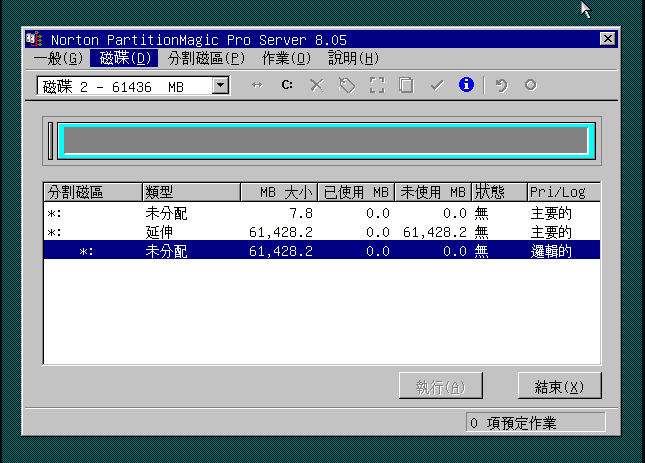
Task: Click the check partition toolbar icon
Action: pyautogui.click(x=377, y=86)
